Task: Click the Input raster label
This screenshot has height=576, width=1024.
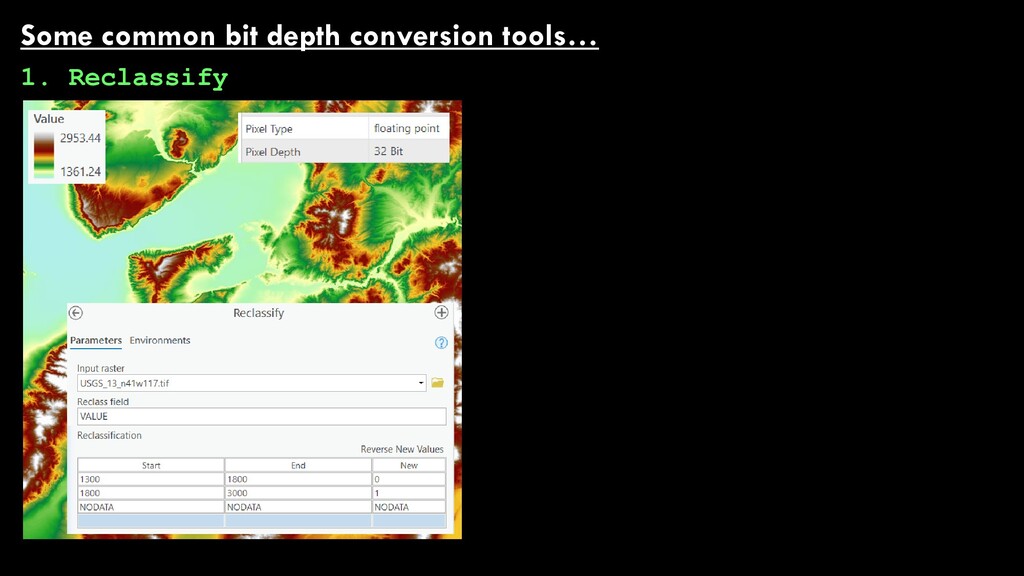Action: [101, 368]
